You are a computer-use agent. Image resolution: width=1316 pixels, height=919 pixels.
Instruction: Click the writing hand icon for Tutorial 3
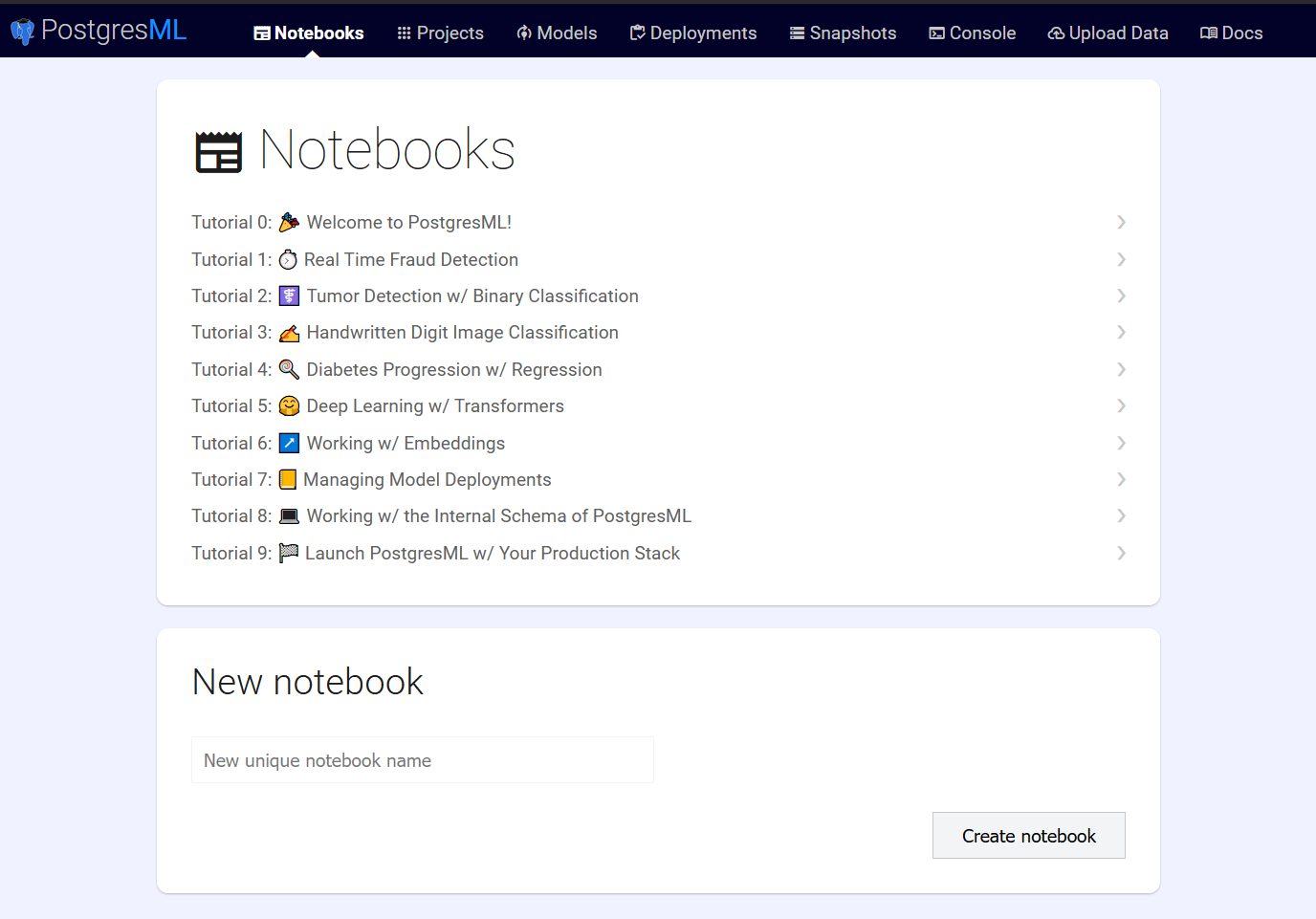coord(289,333)
